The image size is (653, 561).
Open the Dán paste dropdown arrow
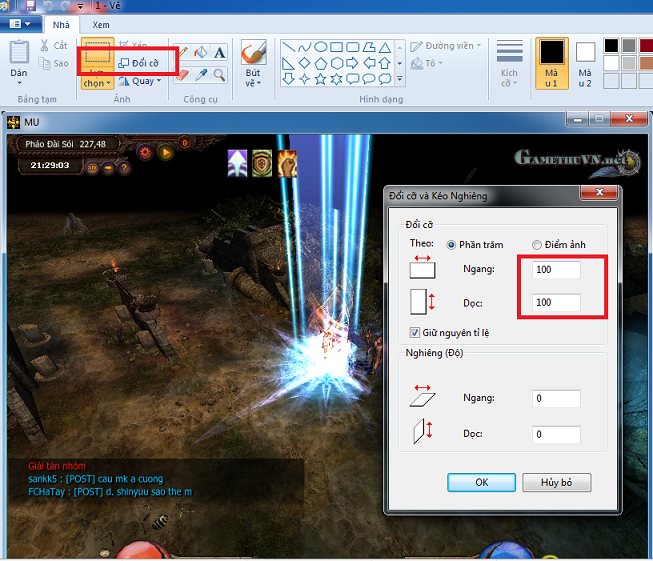click(19, 83)
